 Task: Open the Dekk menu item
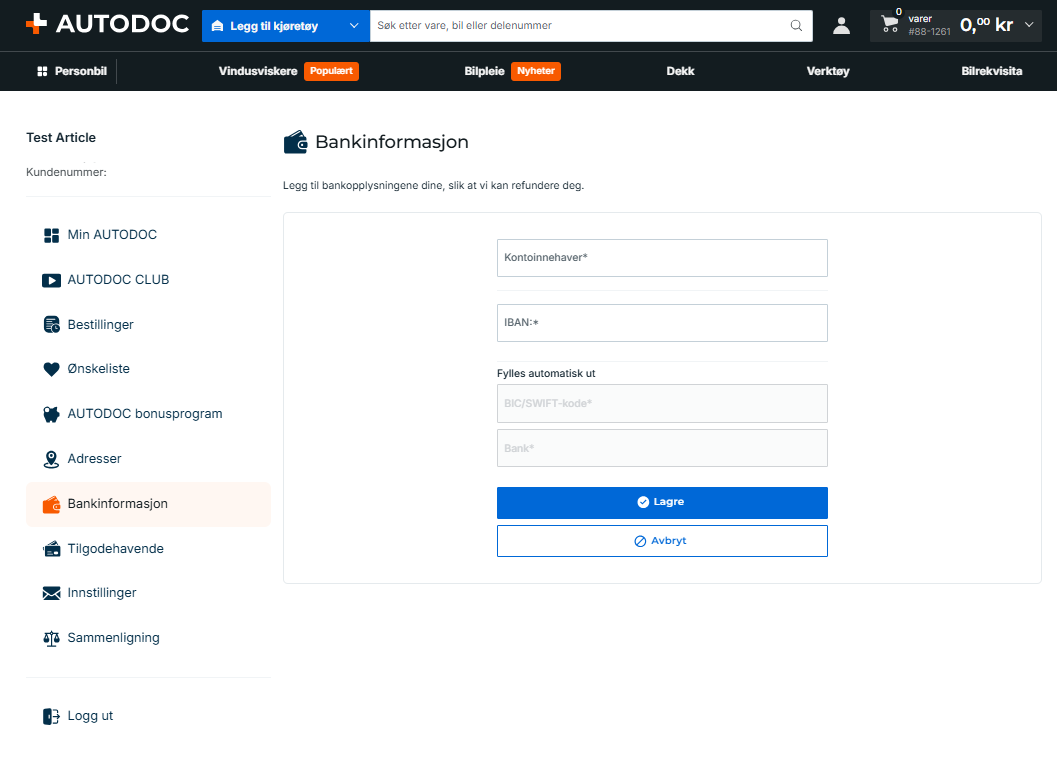coord(680,71)
